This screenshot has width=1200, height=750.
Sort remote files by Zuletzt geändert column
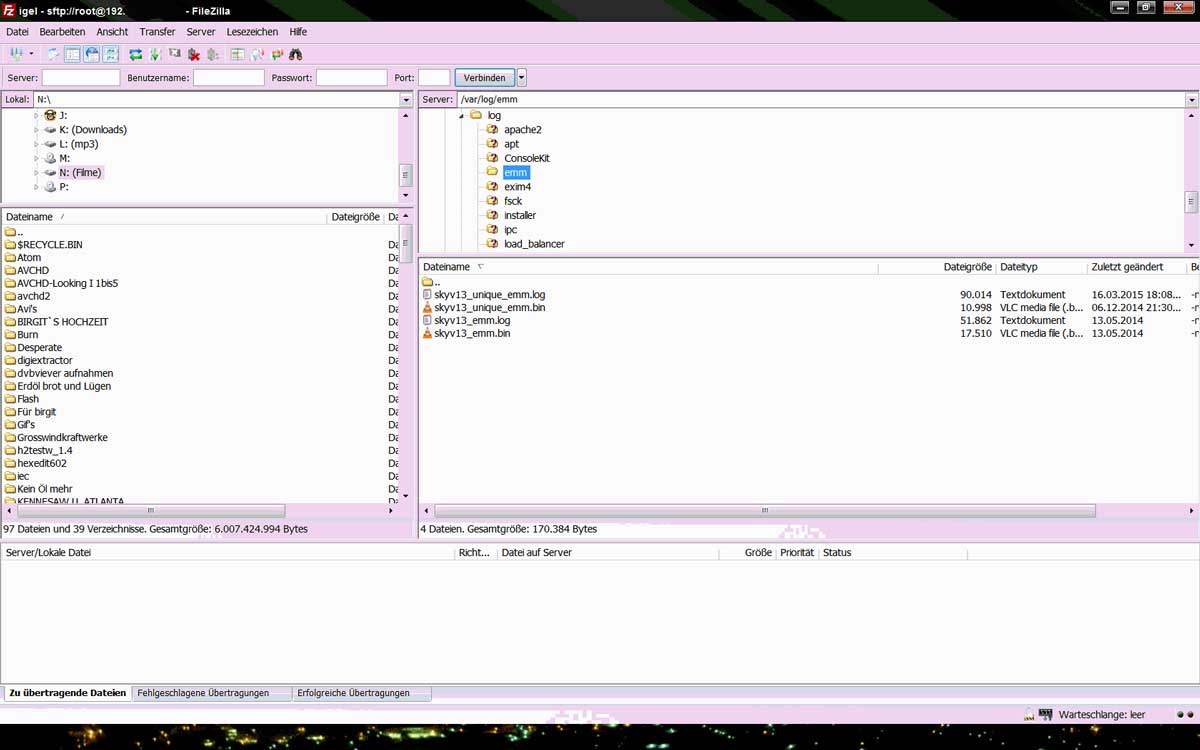tap(1127, 267)
